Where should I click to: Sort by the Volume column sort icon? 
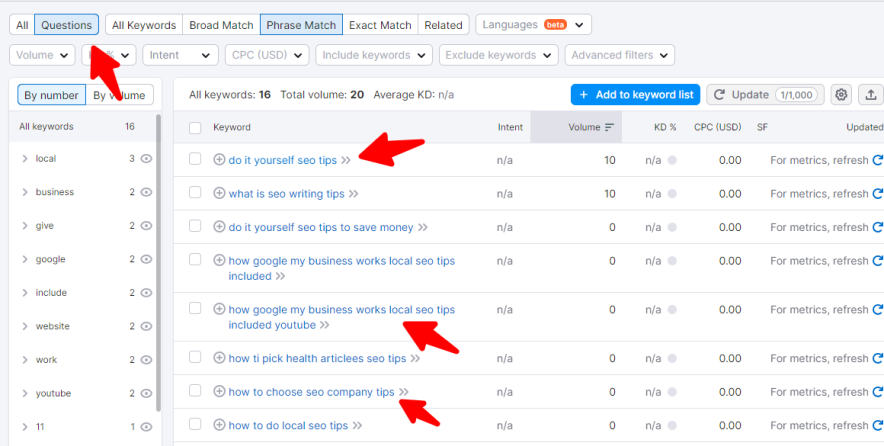(609, 127)
